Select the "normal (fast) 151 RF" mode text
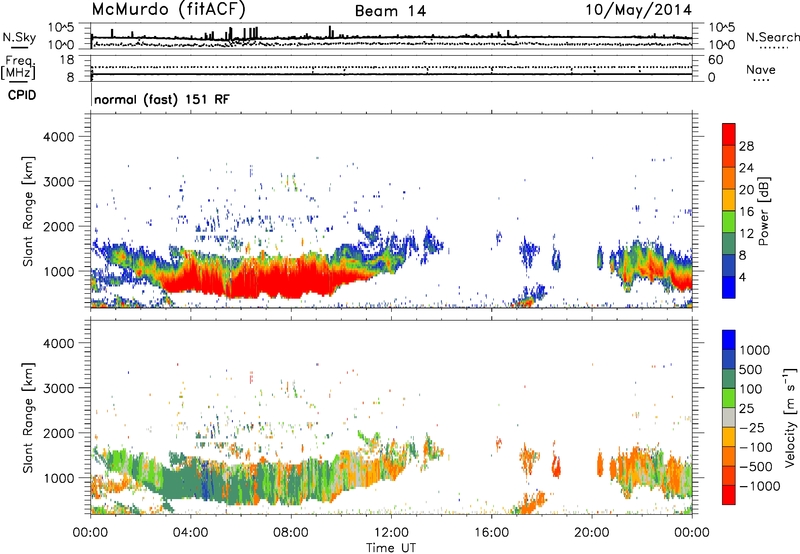800x554 pixels. pyautogui.click(x=162, y=99)
